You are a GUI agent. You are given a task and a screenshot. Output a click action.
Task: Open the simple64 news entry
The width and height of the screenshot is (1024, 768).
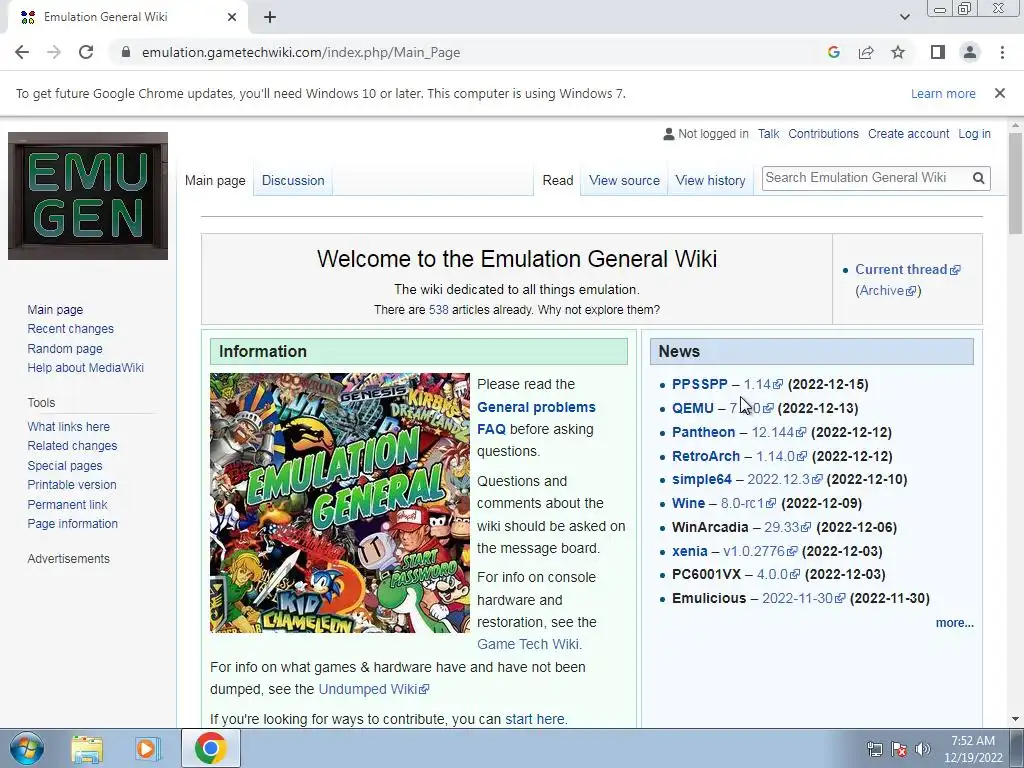coord(701,479)
